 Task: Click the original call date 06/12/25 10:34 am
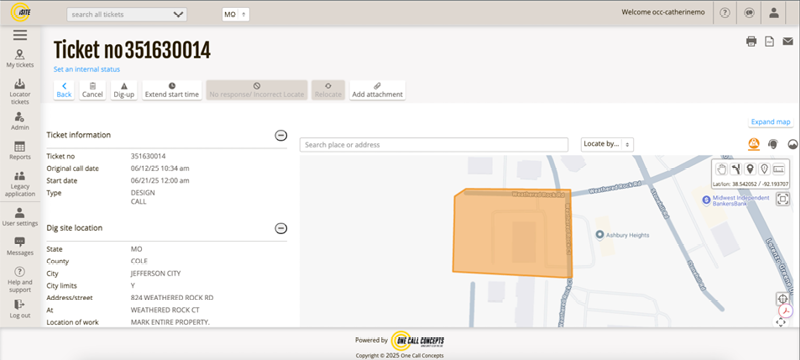coord(160,168)
